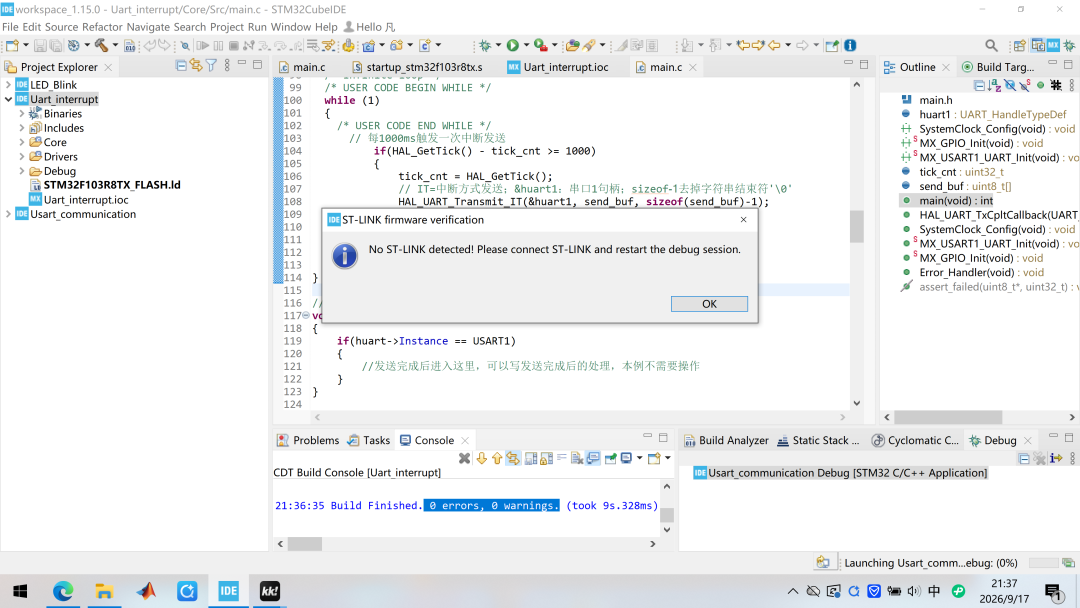Toggle Link with Editor in Project Explorer
The image size is (1080, 608).
pyautogui.click(x=196, y=65)
